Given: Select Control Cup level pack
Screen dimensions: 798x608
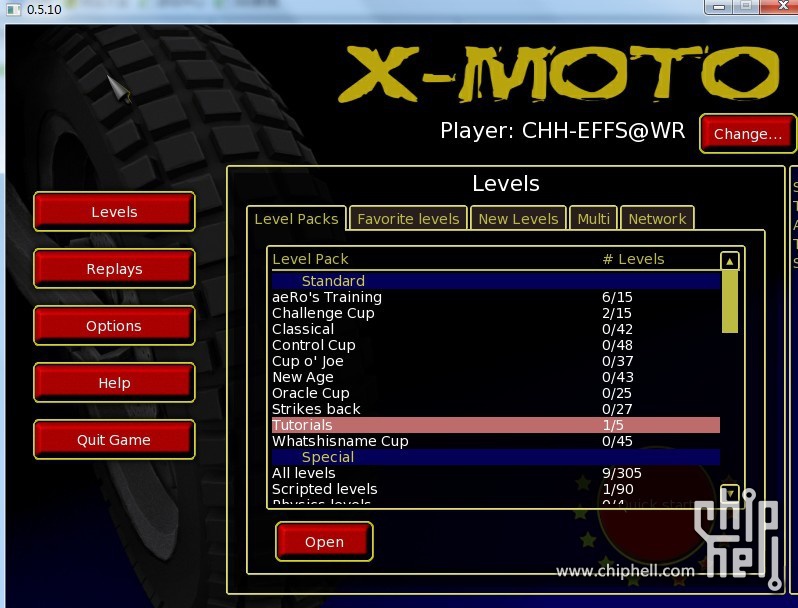Looking at the screenshot, I should click(x=496, y=345).
